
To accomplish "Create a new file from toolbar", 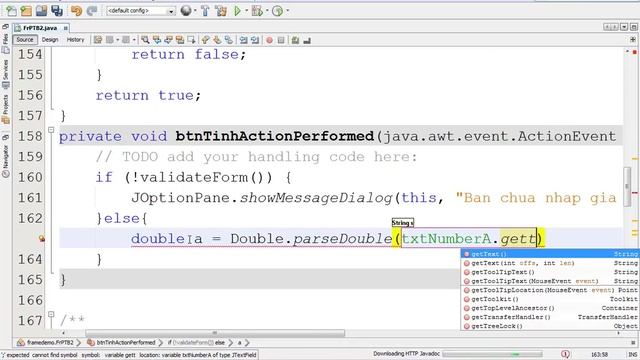I will (11, 11).
